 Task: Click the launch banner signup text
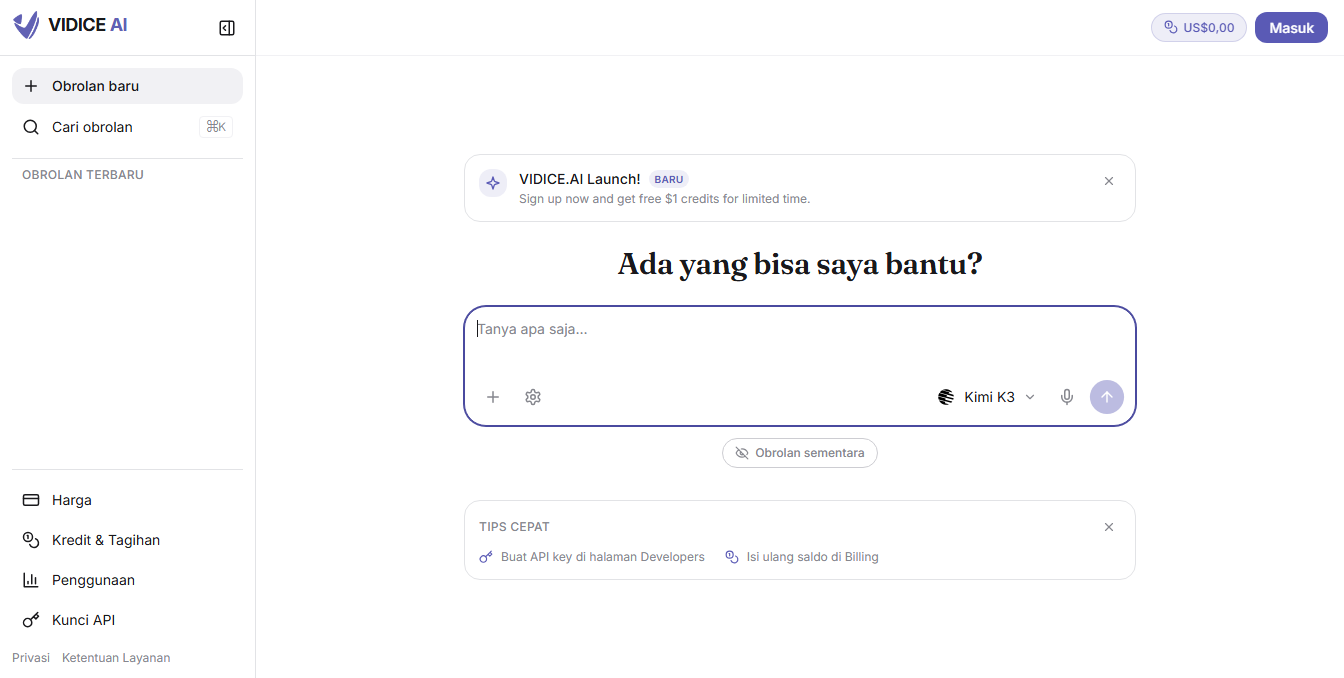tap(664, 199)
